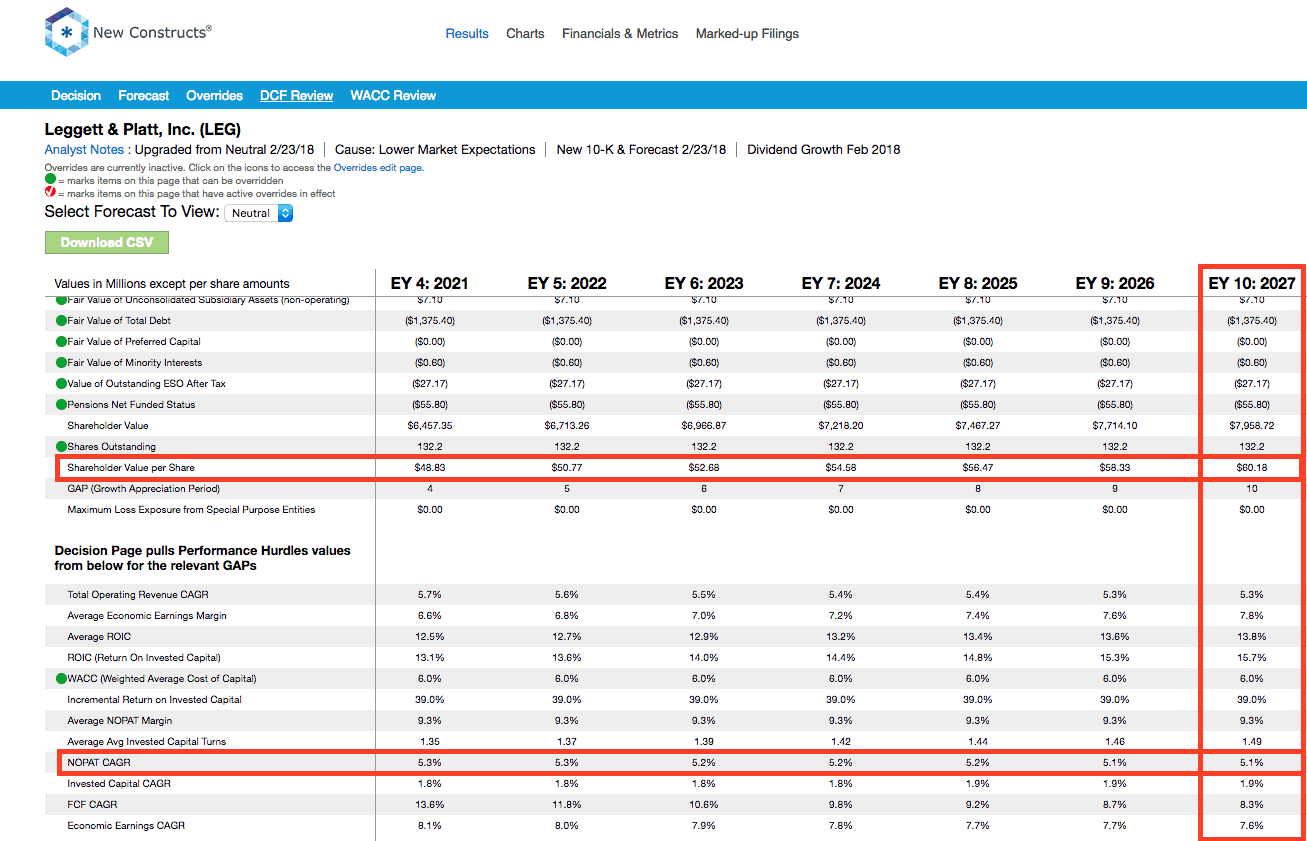
Task: Click the Economic Earnings CAGR label
Action: (126, 826)
